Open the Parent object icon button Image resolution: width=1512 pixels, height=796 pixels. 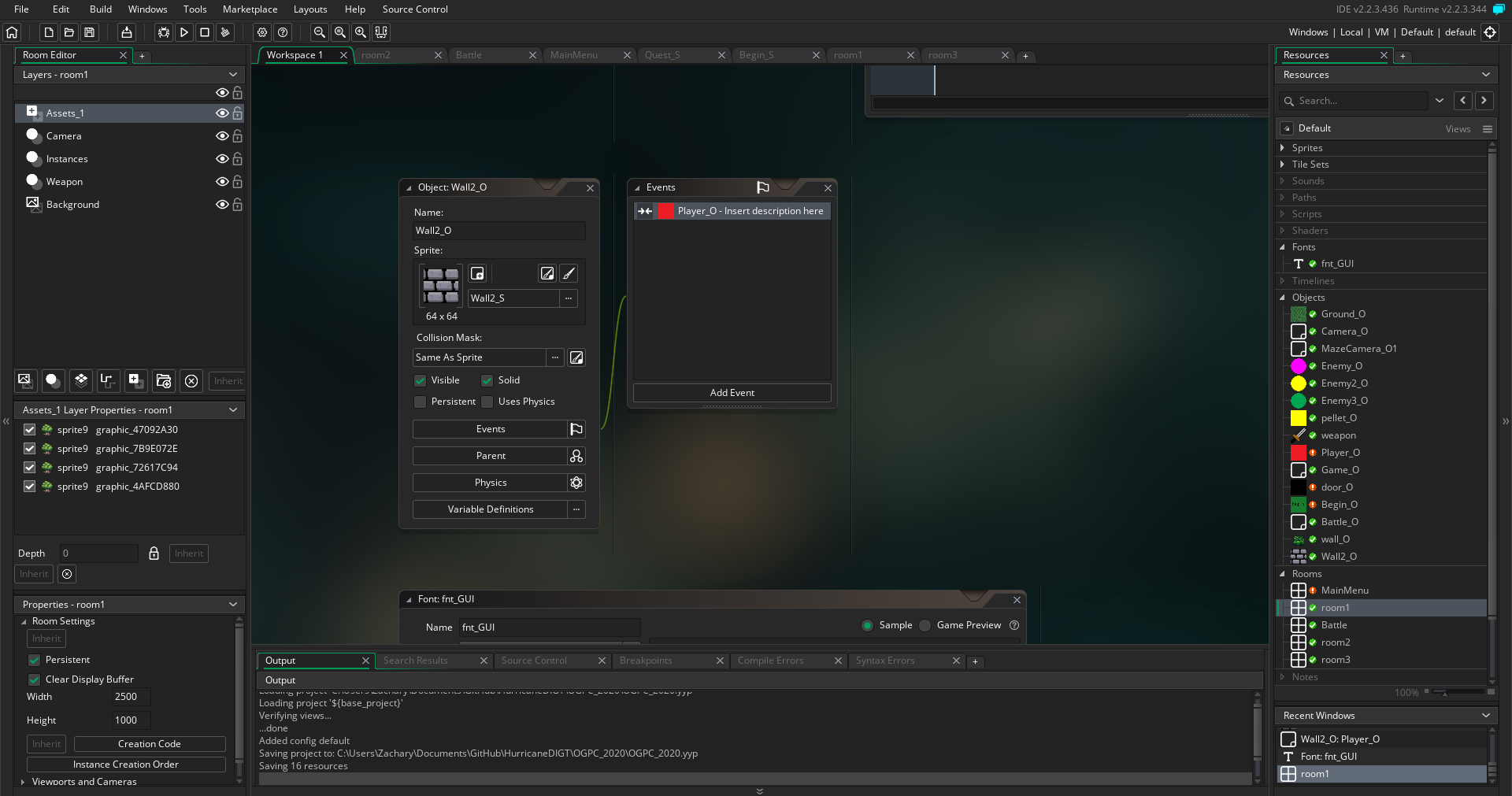point(576,456)
